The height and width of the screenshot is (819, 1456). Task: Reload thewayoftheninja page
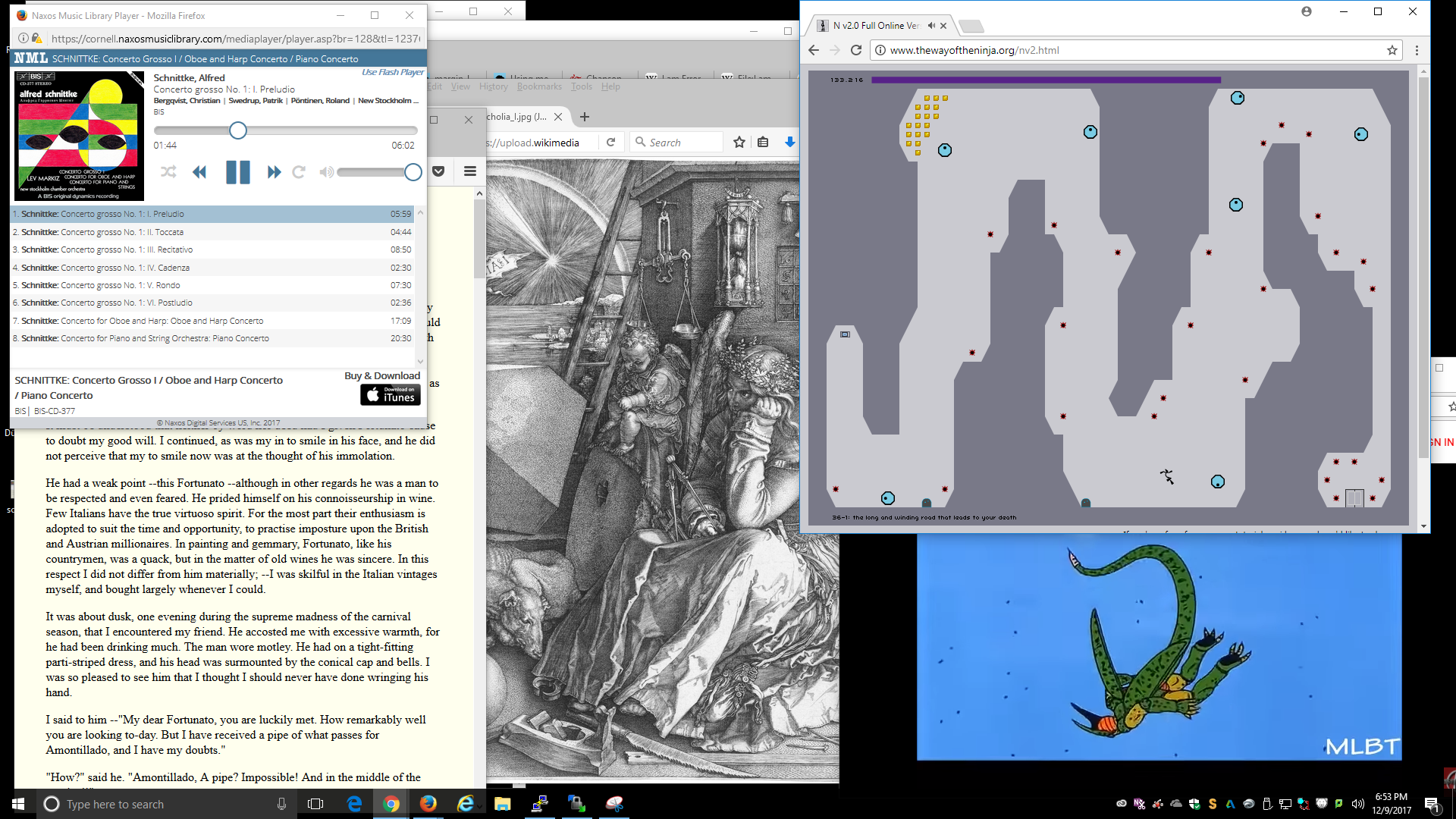pyautogui.click(x=856, y=50)
